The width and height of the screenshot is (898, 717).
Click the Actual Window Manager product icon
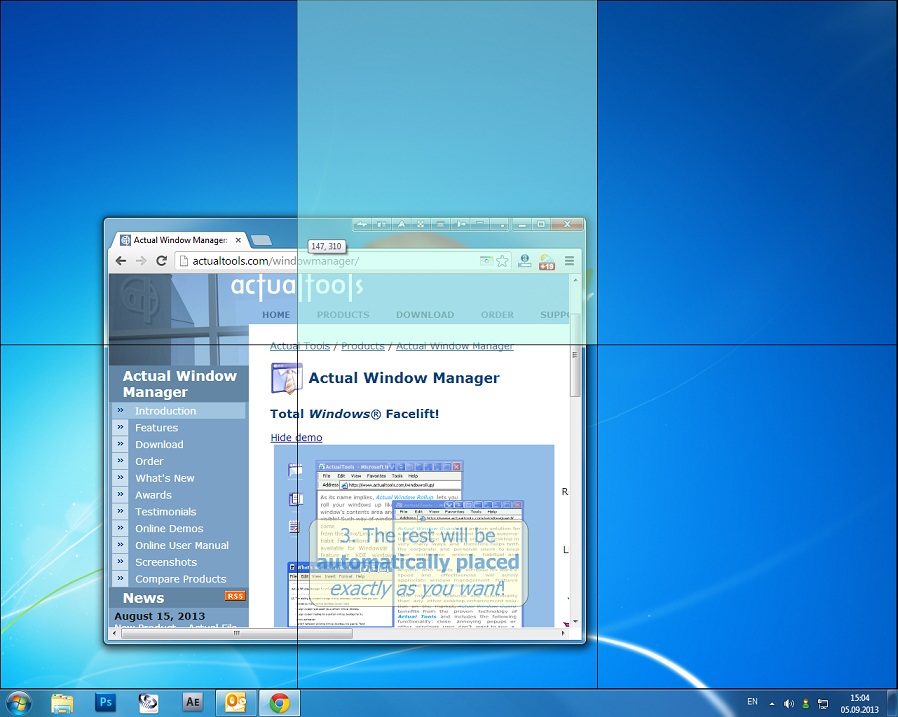(286, 378)
